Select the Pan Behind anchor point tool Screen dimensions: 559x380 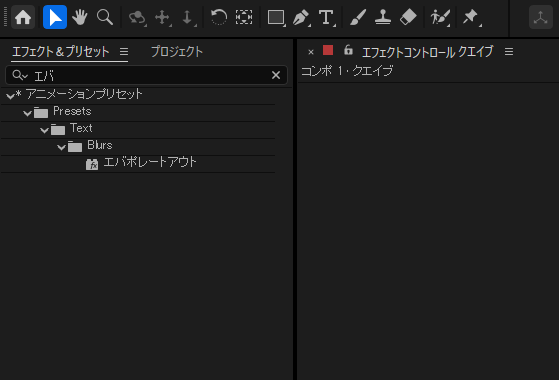coord(244,17)
